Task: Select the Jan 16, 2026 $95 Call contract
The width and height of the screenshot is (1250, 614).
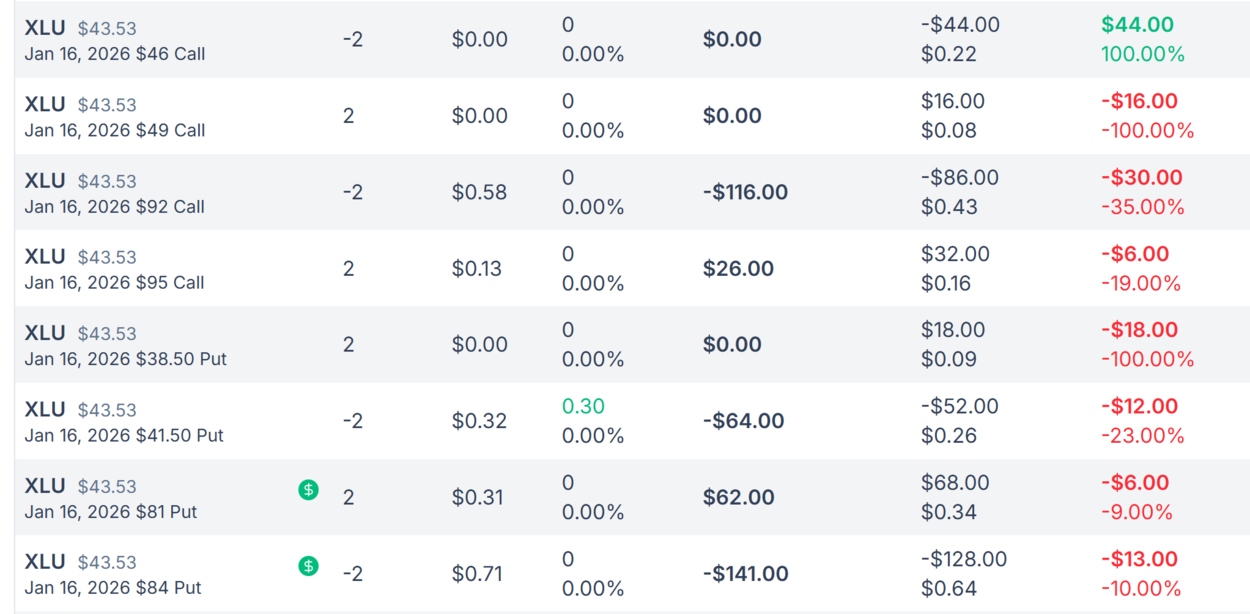Action: click(115, 283)
